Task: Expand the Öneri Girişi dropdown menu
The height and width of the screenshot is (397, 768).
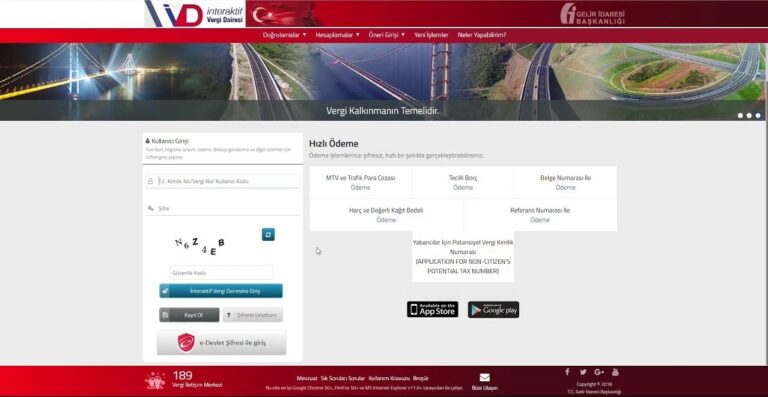Action: pos(386,35)
